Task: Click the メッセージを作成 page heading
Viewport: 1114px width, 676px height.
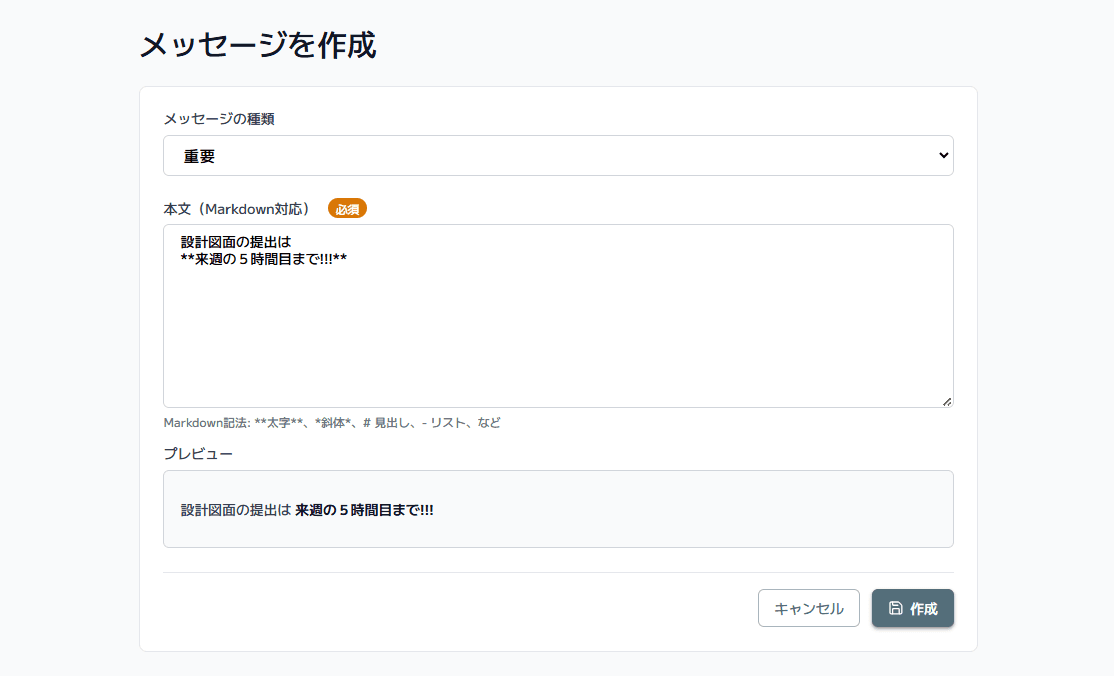Action: pos(258,45)
